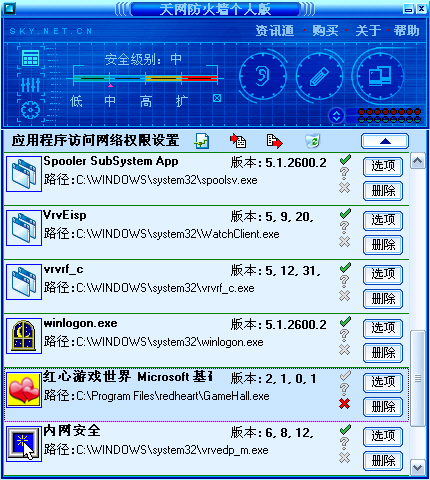Click the export rules icon
The image size is (430, 480).
click(x=275, y=141)
